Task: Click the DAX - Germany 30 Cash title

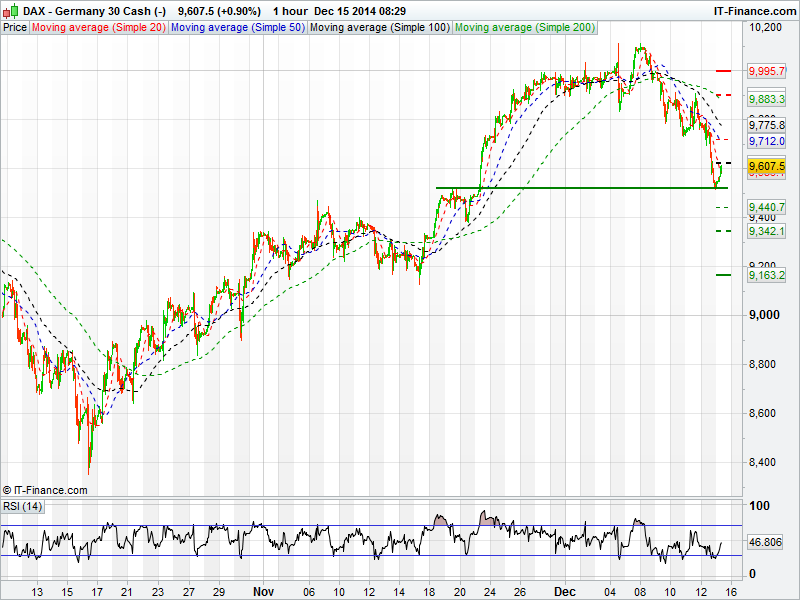Action: pos(88,11)
